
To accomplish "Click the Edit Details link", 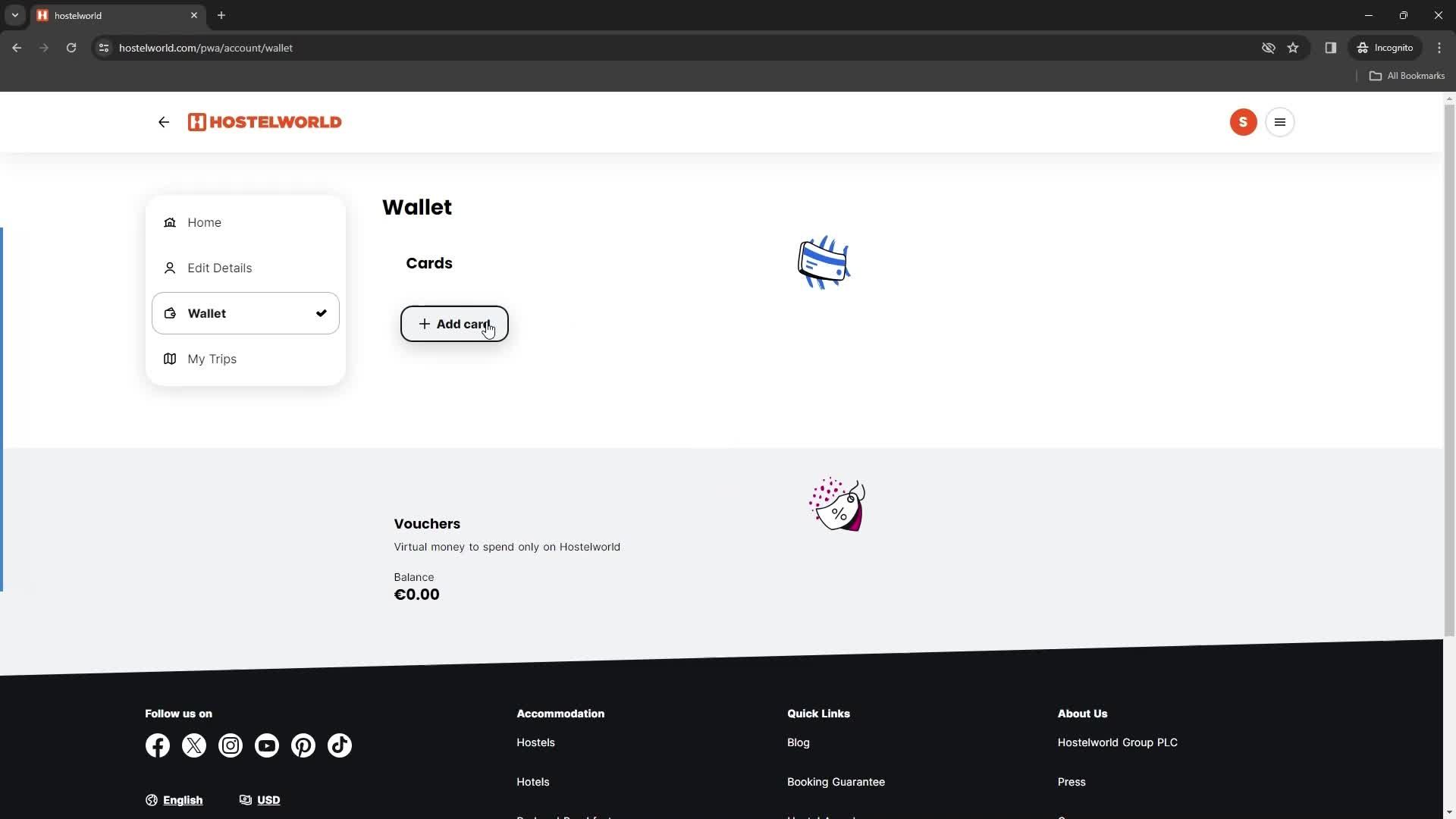I will (x=219, y=267).
